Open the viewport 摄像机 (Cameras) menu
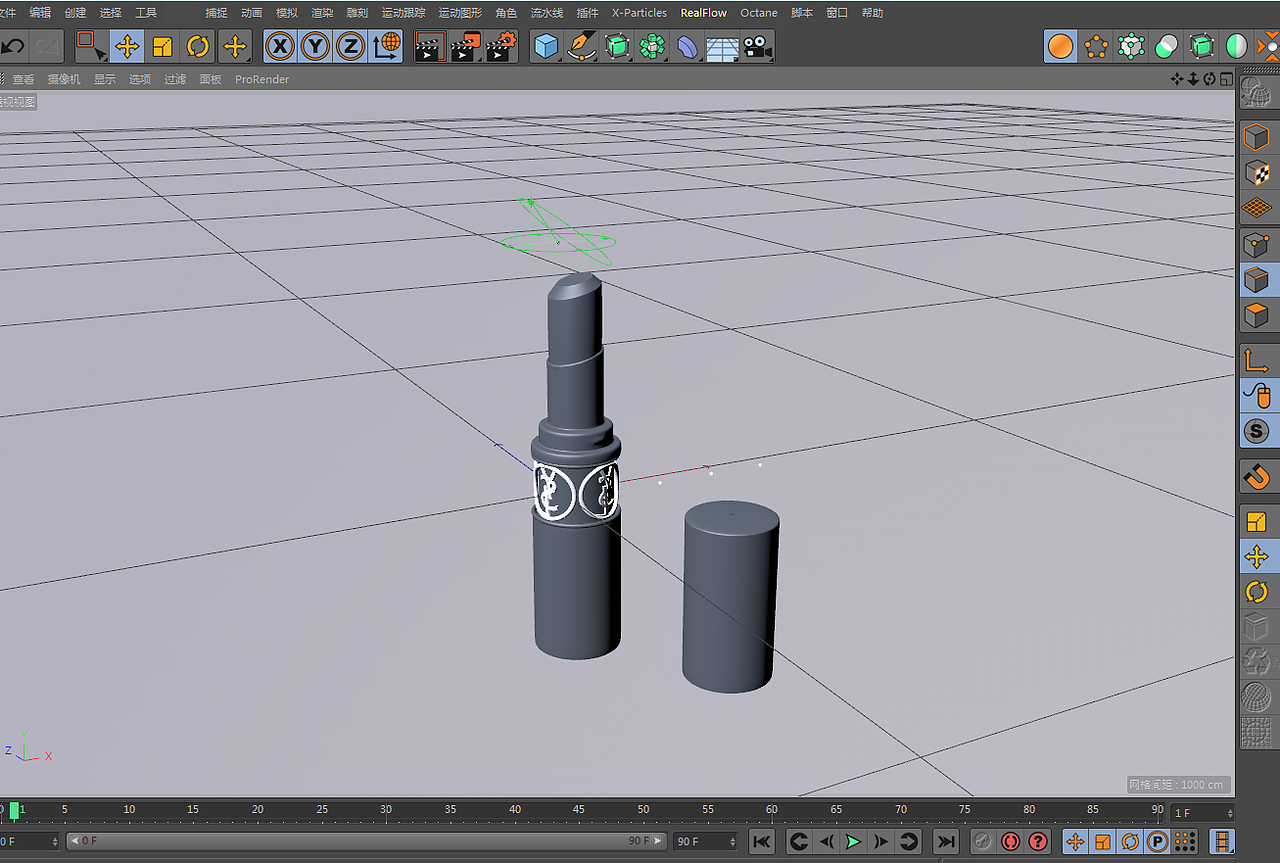Screen dimensions: 1280x863 (x=64, y=79)
